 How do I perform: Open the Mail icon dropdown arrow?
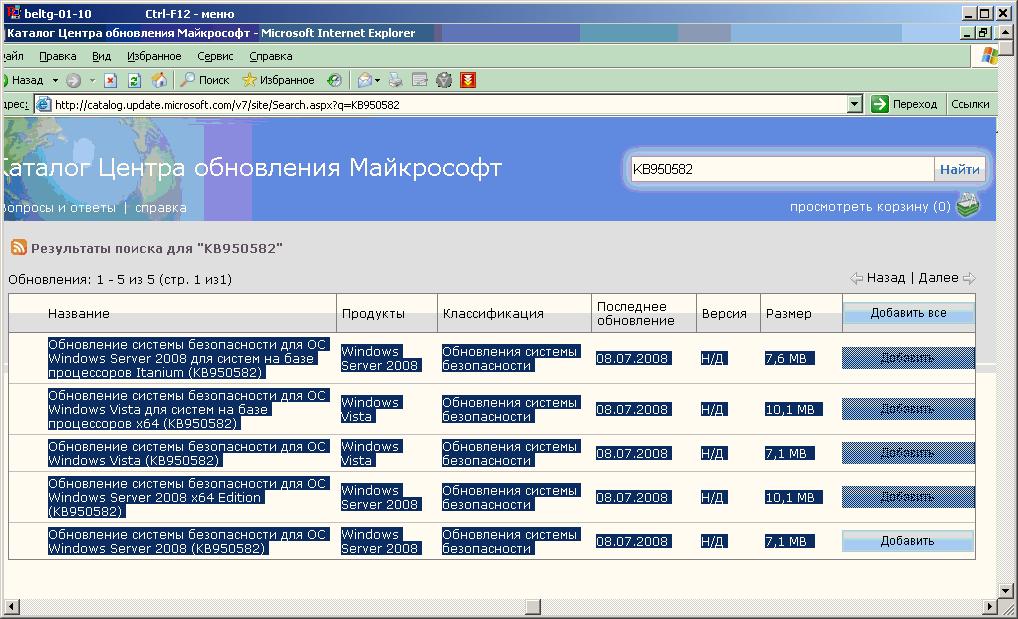coord(377,81)
